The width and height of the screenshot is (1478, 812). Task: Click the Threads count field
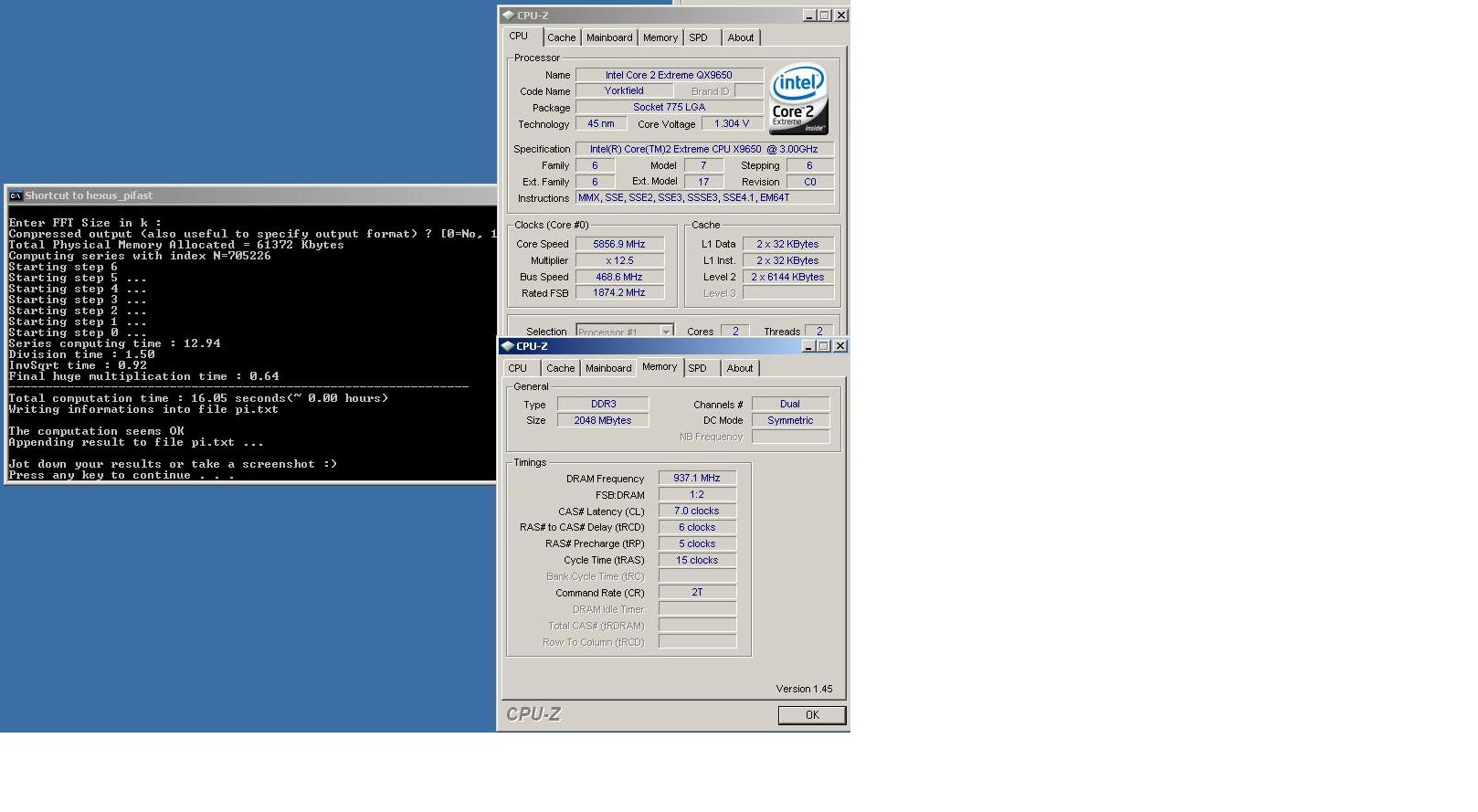pos(819,332)
